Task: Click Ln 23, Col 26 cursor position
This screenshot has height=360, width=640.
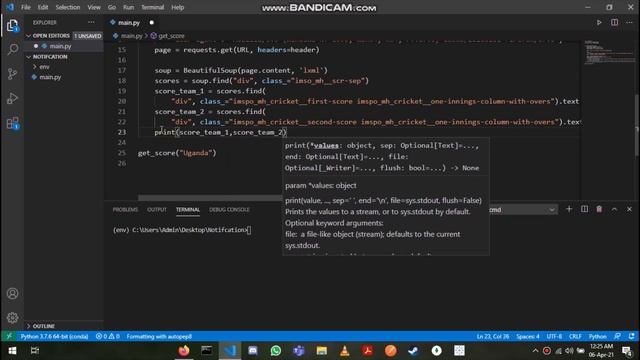Action: [493, 336]
